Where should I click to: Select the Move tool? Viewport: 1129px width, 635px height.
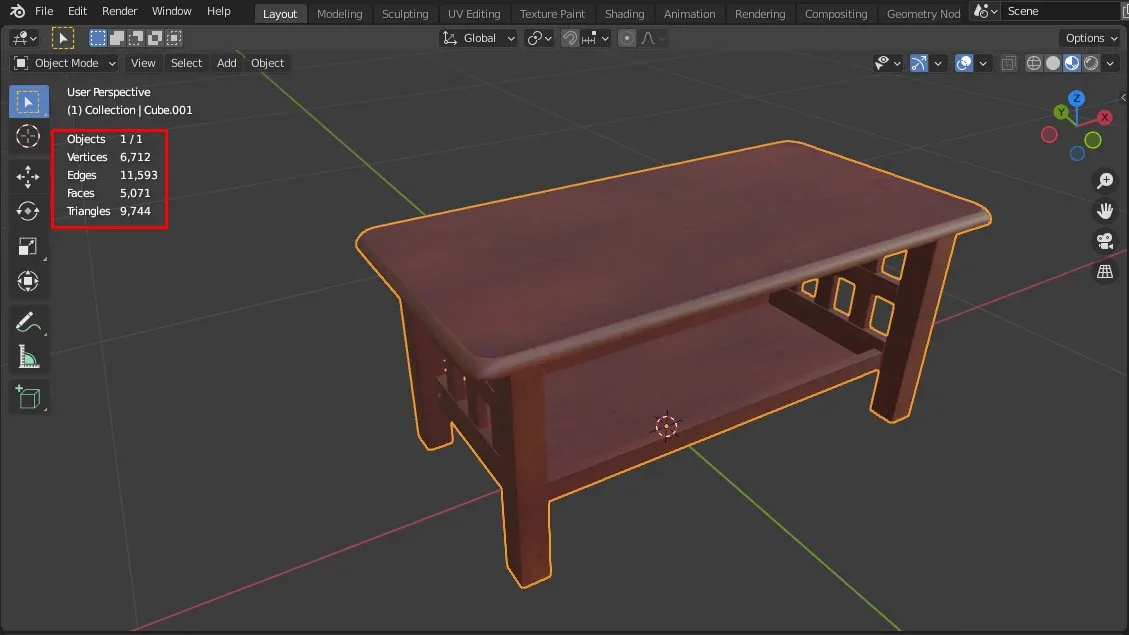(x=28, y=176)
